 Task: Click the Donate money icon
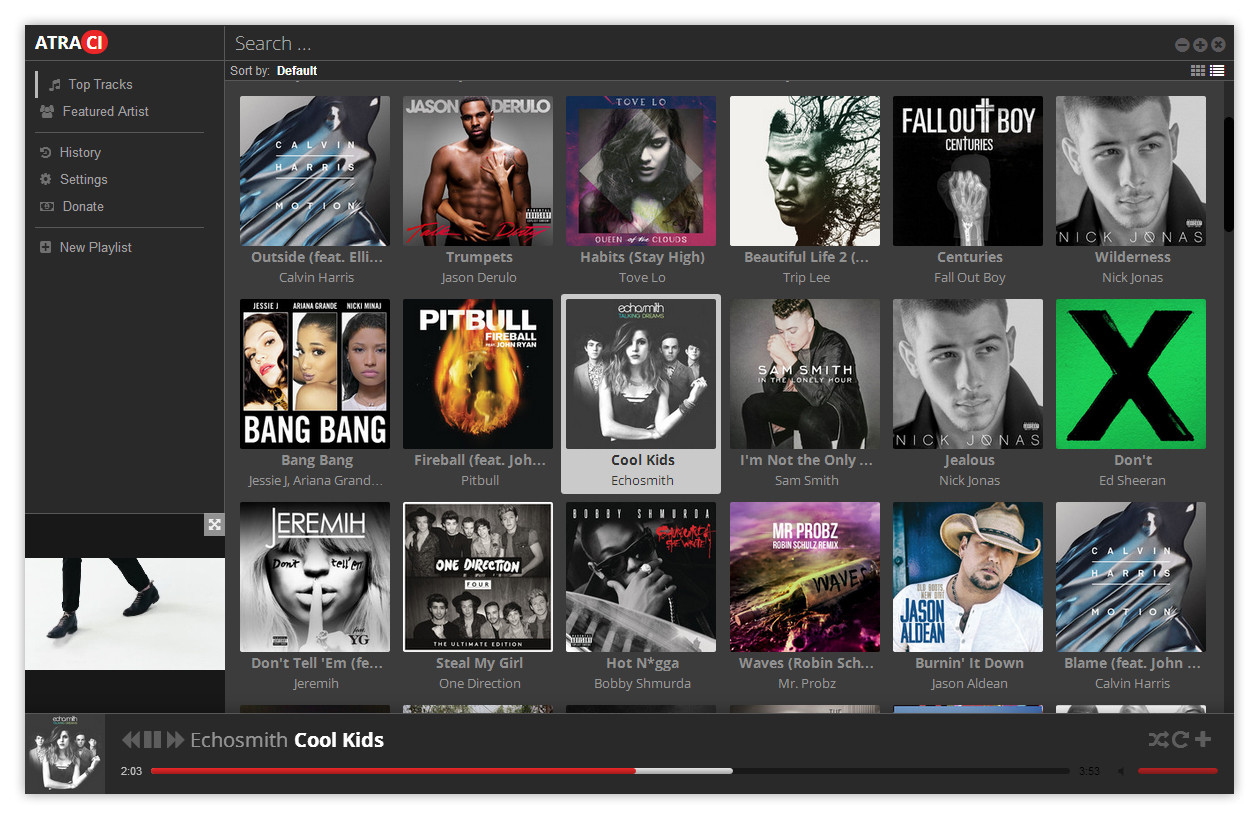tap(46, 207)
